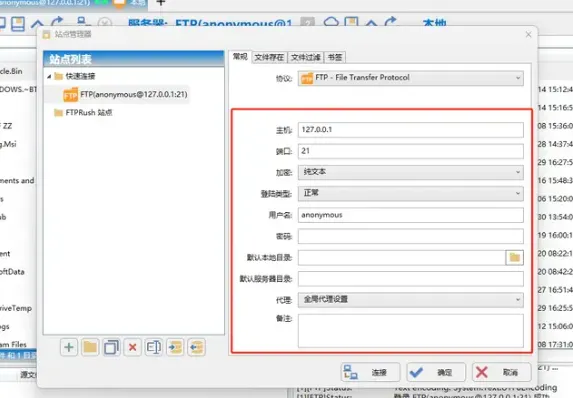Open the proxy 全局代理设置 dropdown
Viewport: 573px width, 398px height.
pos(410,300)
